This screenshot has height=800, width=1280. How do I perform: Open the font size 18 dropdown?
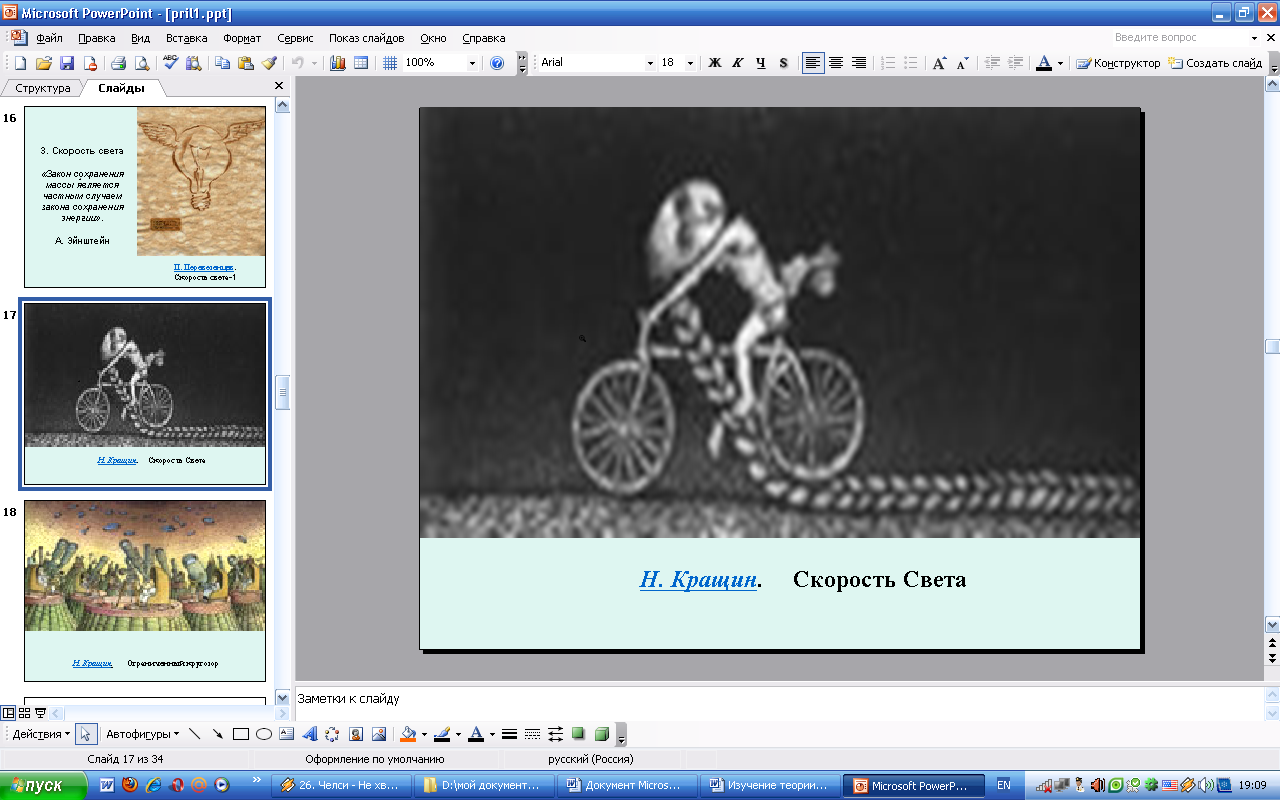pyautogui.click(x=690, y=62)
